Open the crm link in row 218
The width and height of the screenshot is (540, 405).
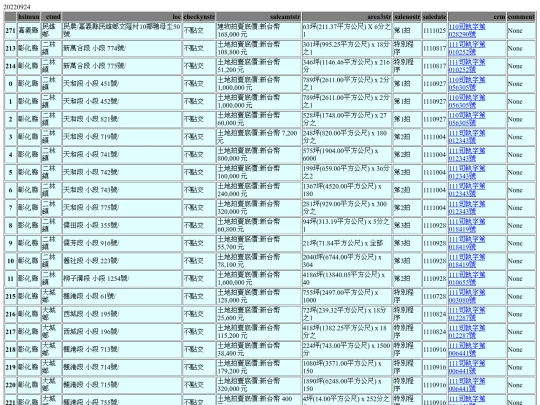pyautogui.click(x=467, y=350)
